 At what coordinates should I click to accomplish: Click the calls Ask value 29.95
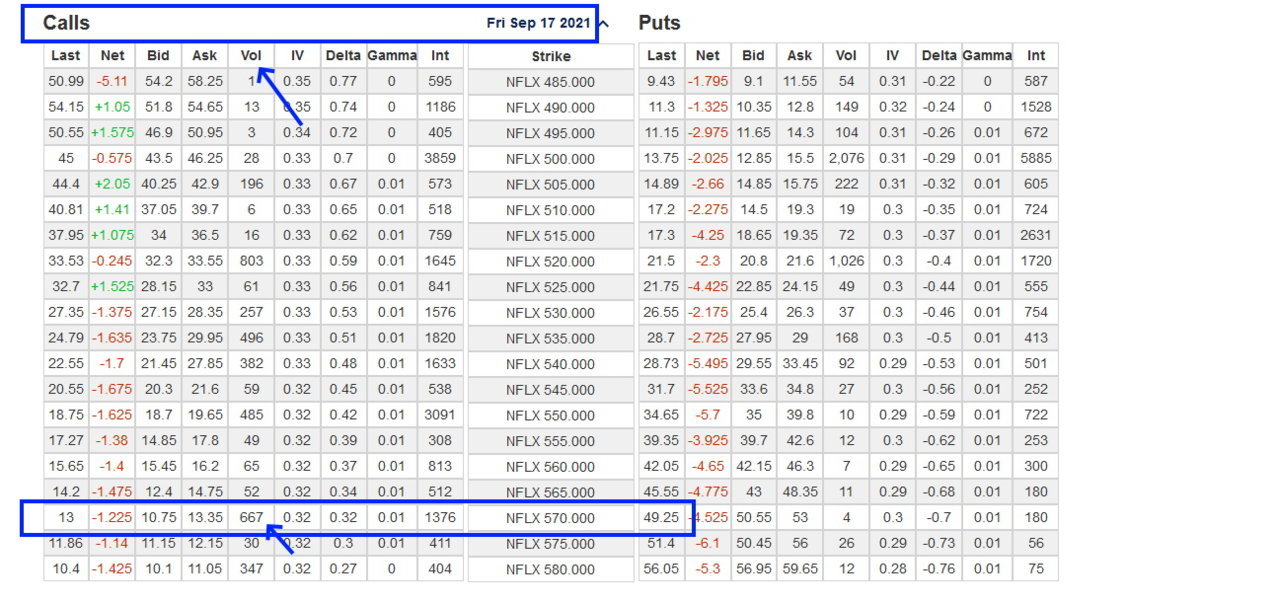[x=204, y=338]
